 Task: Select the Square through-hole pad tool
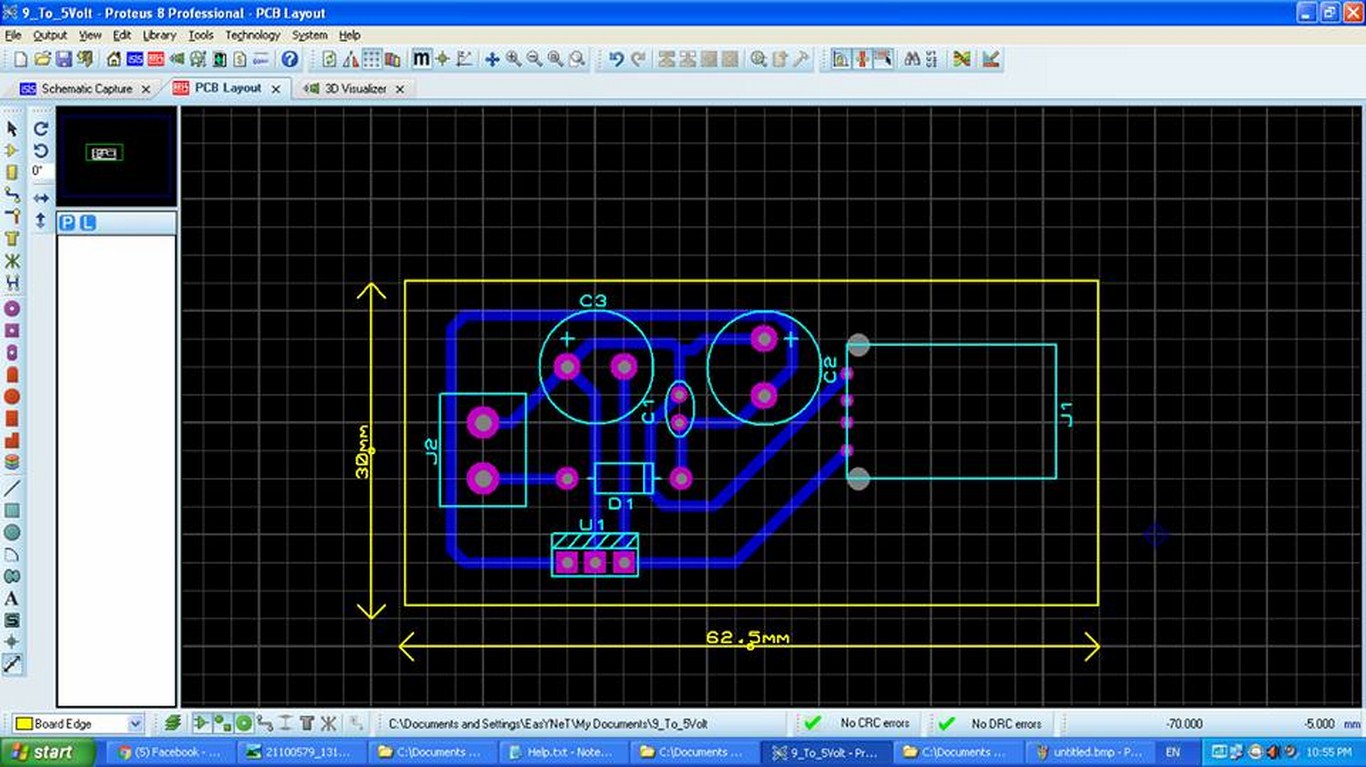pyautogui.click(x=12, y=330)
